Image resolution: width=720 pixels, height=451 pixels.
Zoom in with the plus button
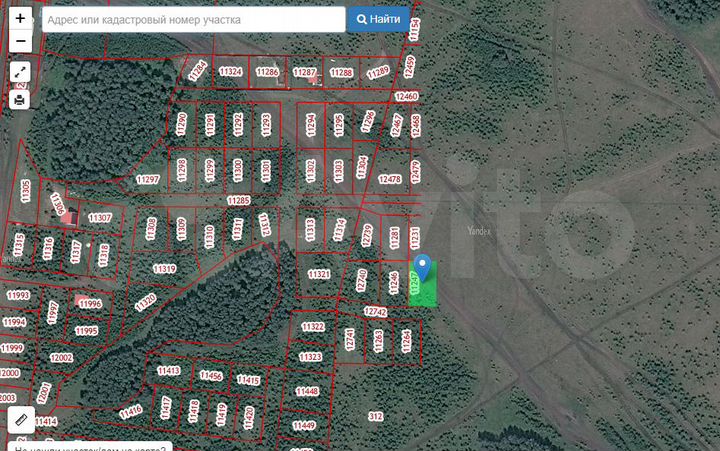[x=20, y=19]
